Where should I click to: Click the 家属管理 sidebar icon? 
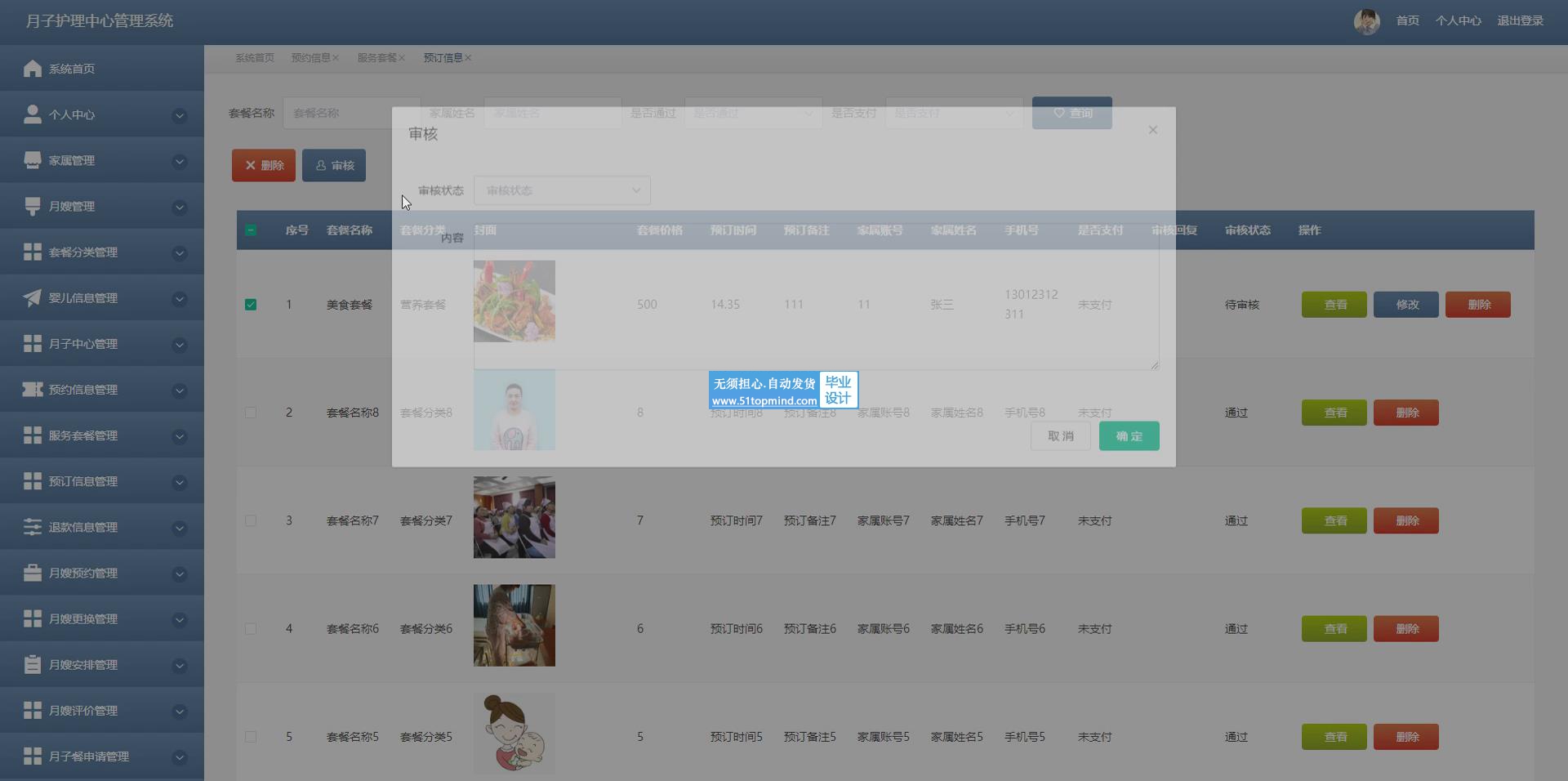coord(33,160)
